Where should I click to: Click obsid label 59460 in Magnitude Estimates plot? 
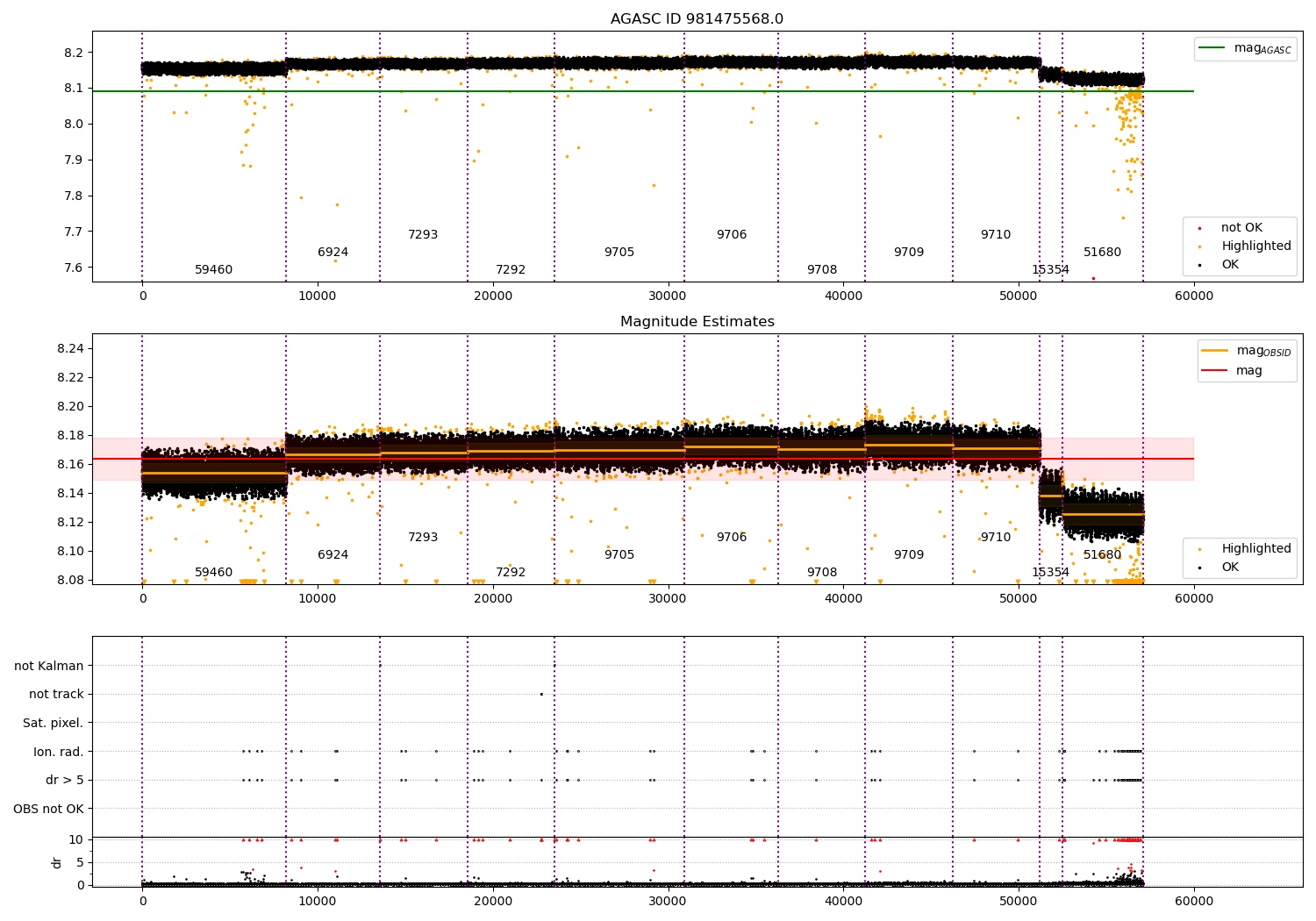tap(214, 573)
